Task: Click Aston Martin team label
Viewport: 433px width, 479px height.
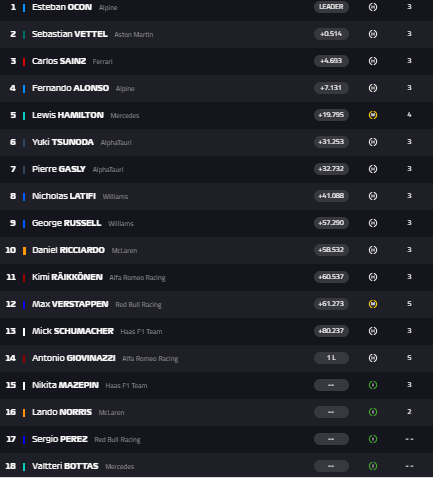Action: 134,35
